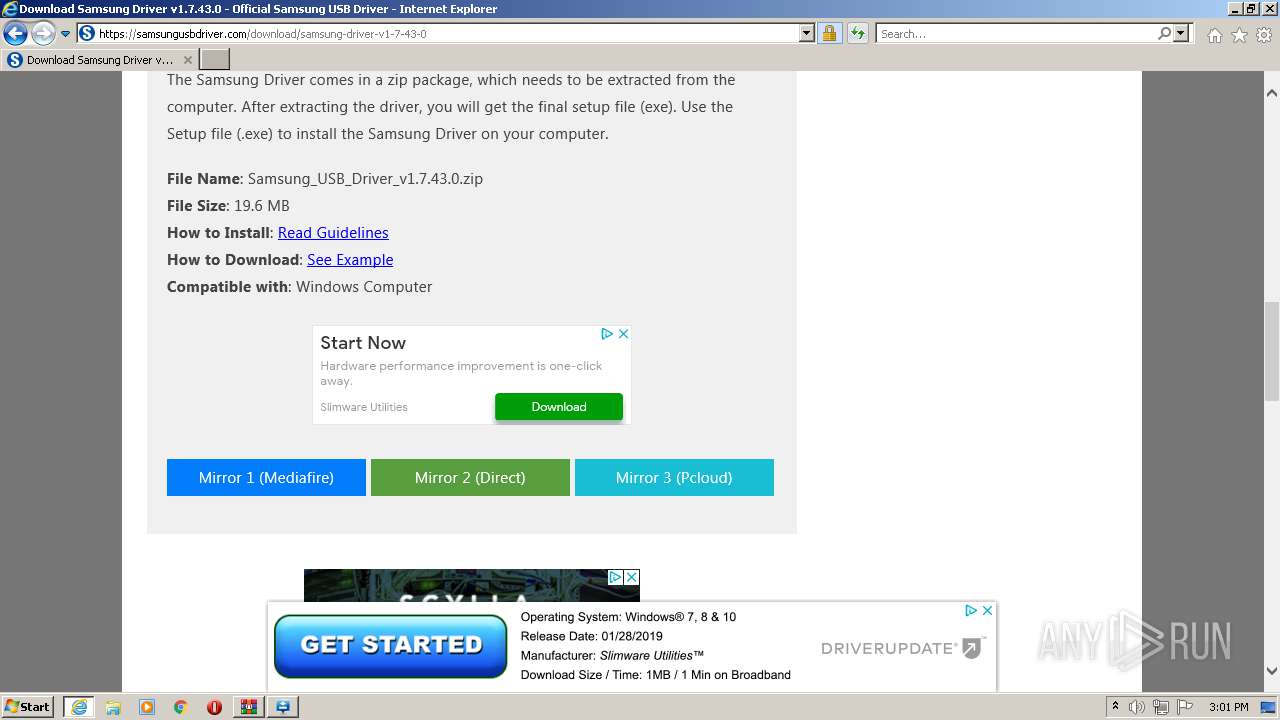Image resolution: width=1280 pixels, height=720 pixels.
Task: Go back with the browser Back arrow
Action: [x=15, y=34]
